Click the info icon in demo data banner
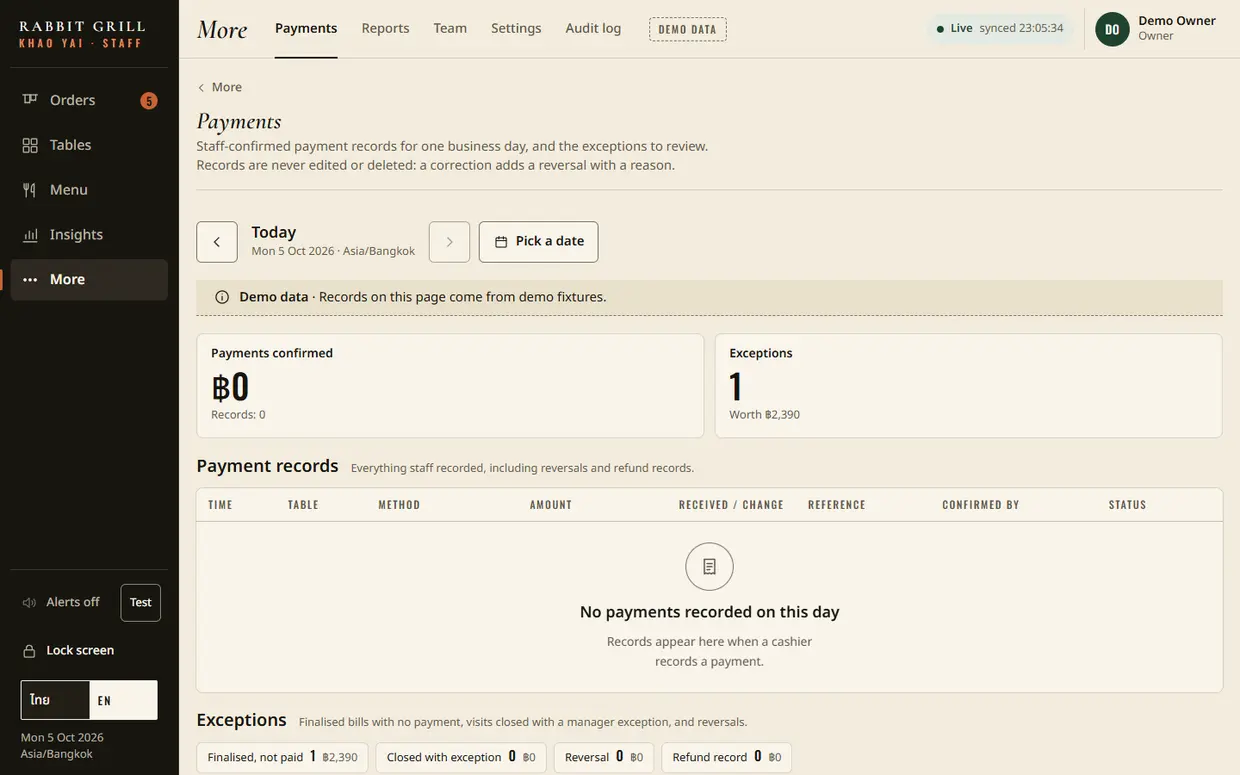Image resolution: width=1240 pixels, height=775 pixels. (222, 297)
